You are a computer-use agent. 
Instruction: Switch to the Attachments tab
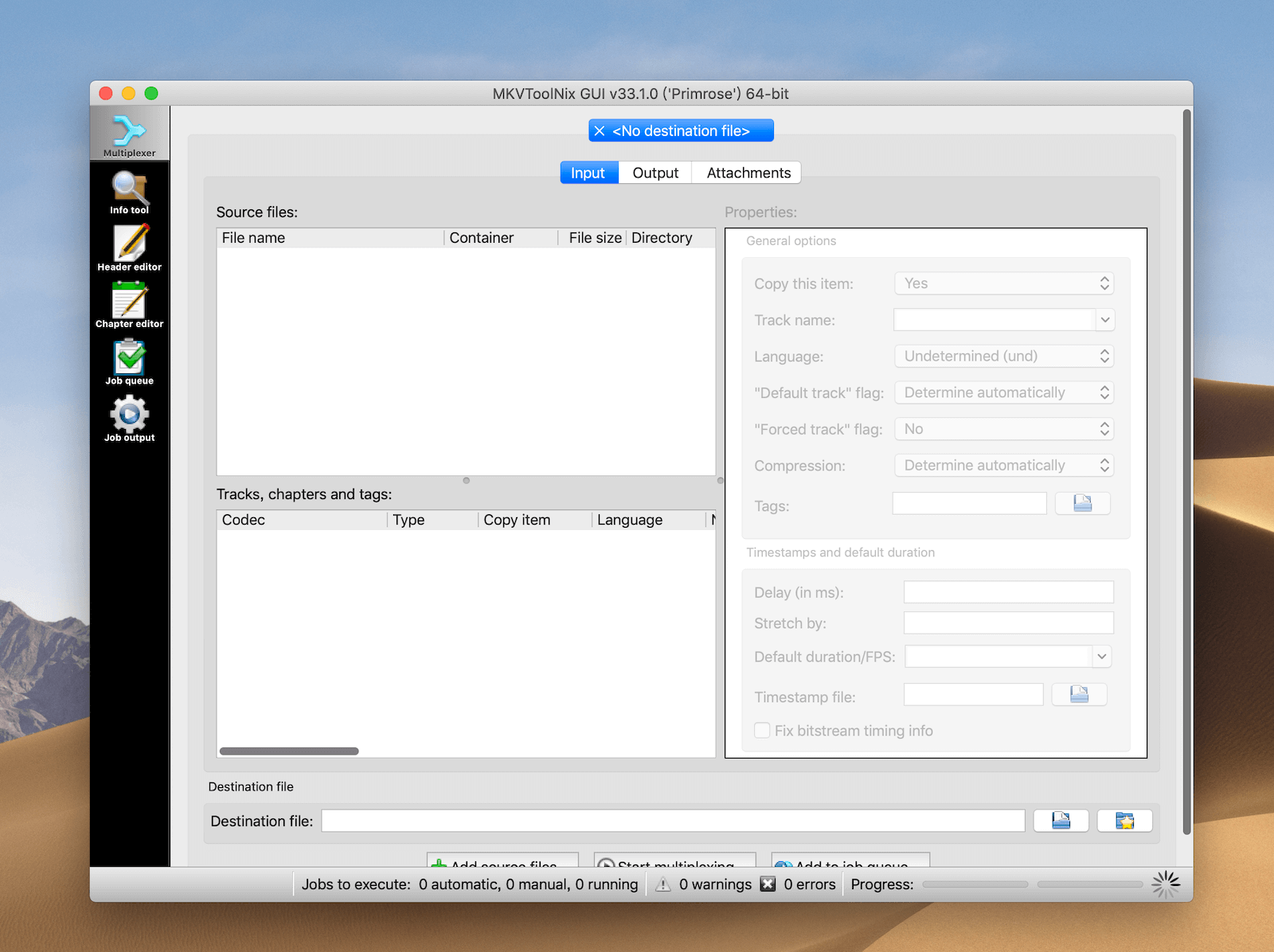748,173
